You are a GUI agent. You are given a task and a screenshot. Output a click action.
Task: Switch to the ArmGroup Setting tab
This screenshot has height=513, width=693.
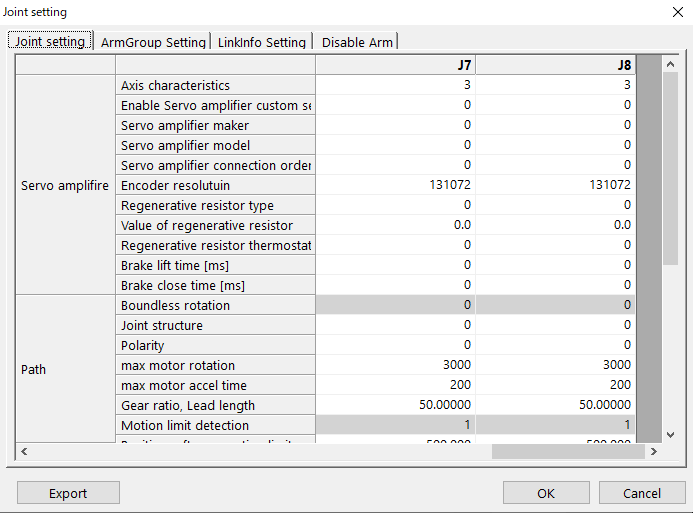(153, 42)
